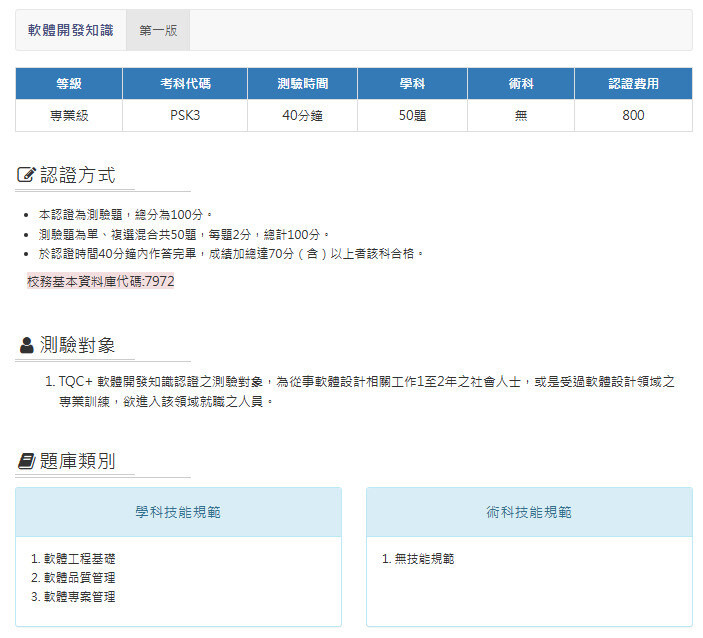Select the 軟體開發知識 tab

click(x=71, y=30)
